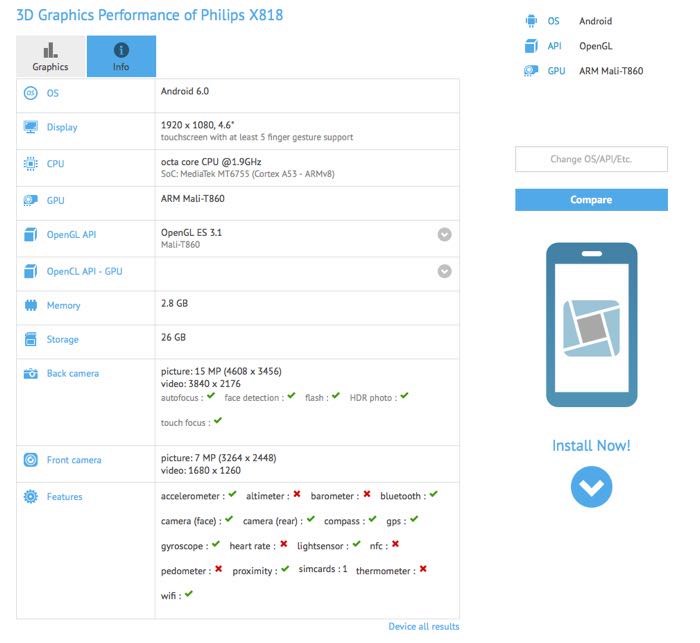Expand the OpenGL ES 3.1 row details

coord(444,234)
